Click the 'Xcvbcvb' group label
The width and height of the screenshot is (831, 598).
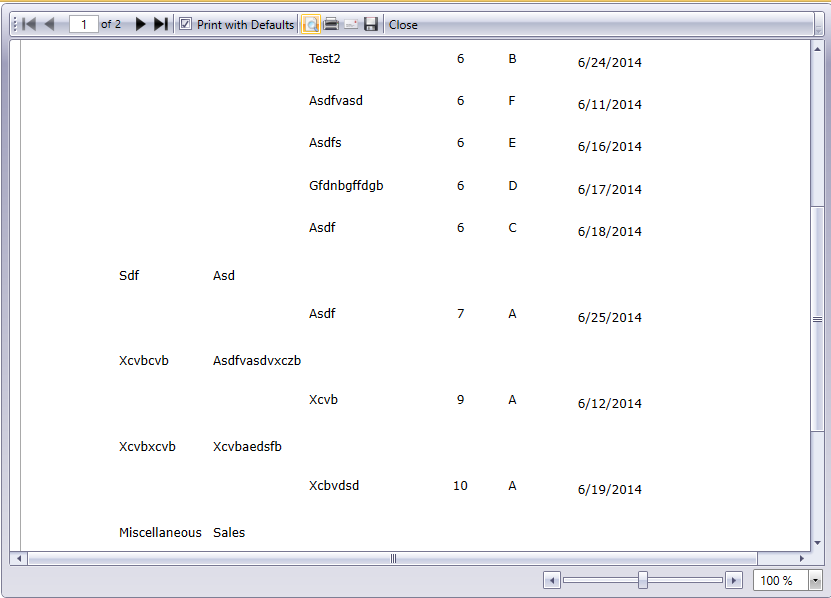click(x=144, y=360)
